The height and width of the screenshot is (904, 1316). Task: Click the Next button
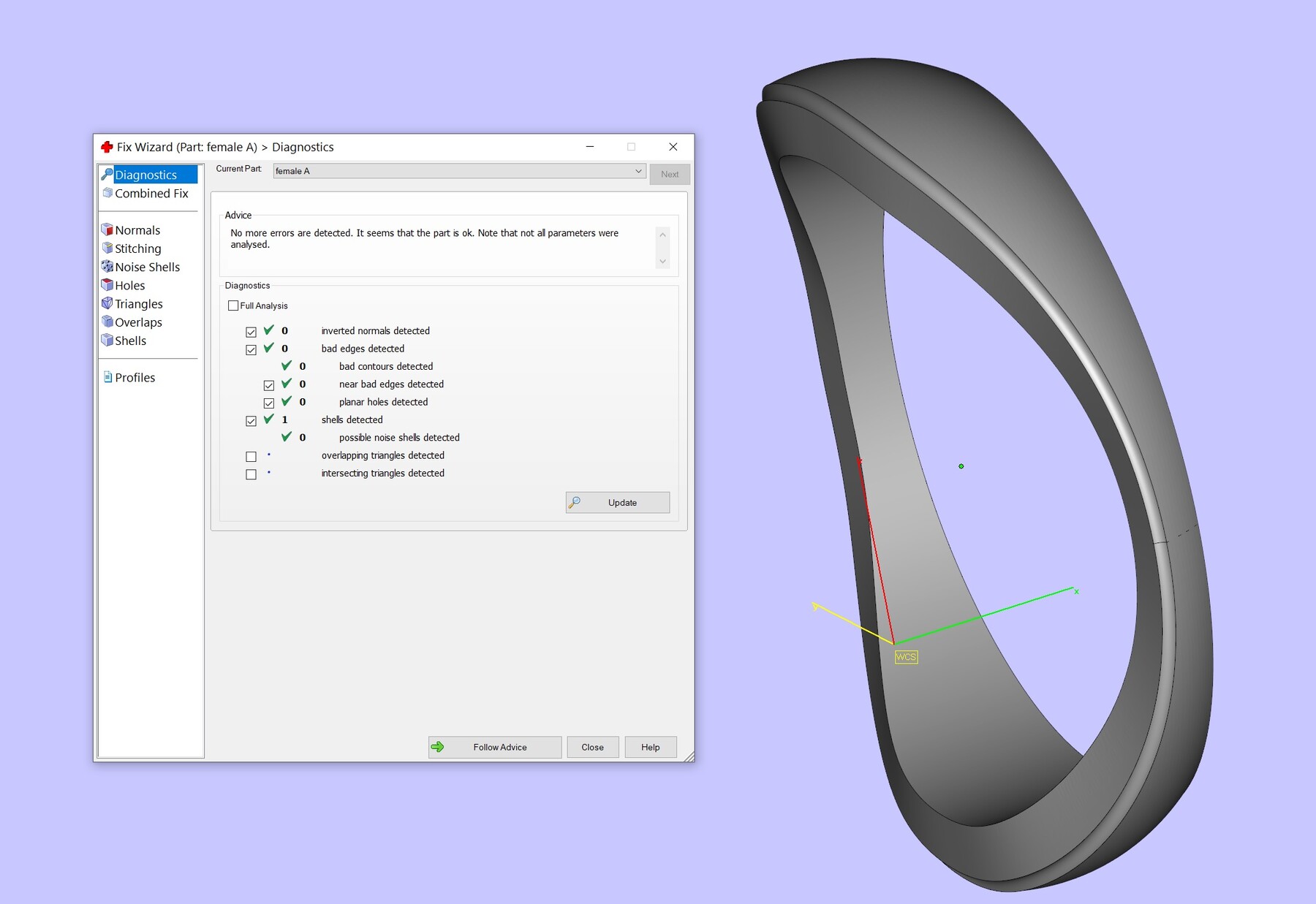[670, 174]
